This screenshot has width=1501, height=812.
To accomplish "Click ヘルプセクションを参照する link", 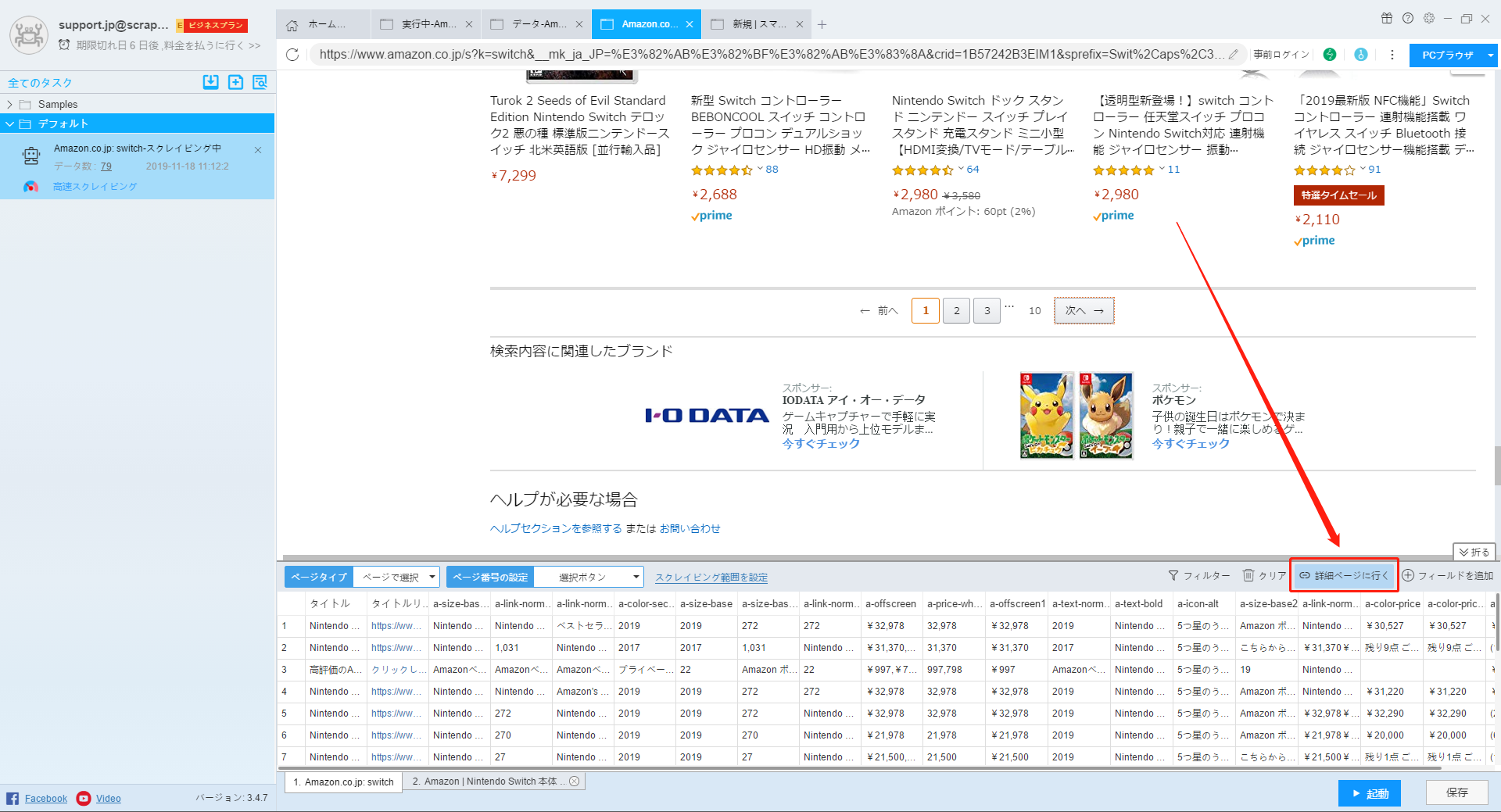I will [x=556, y=528].
